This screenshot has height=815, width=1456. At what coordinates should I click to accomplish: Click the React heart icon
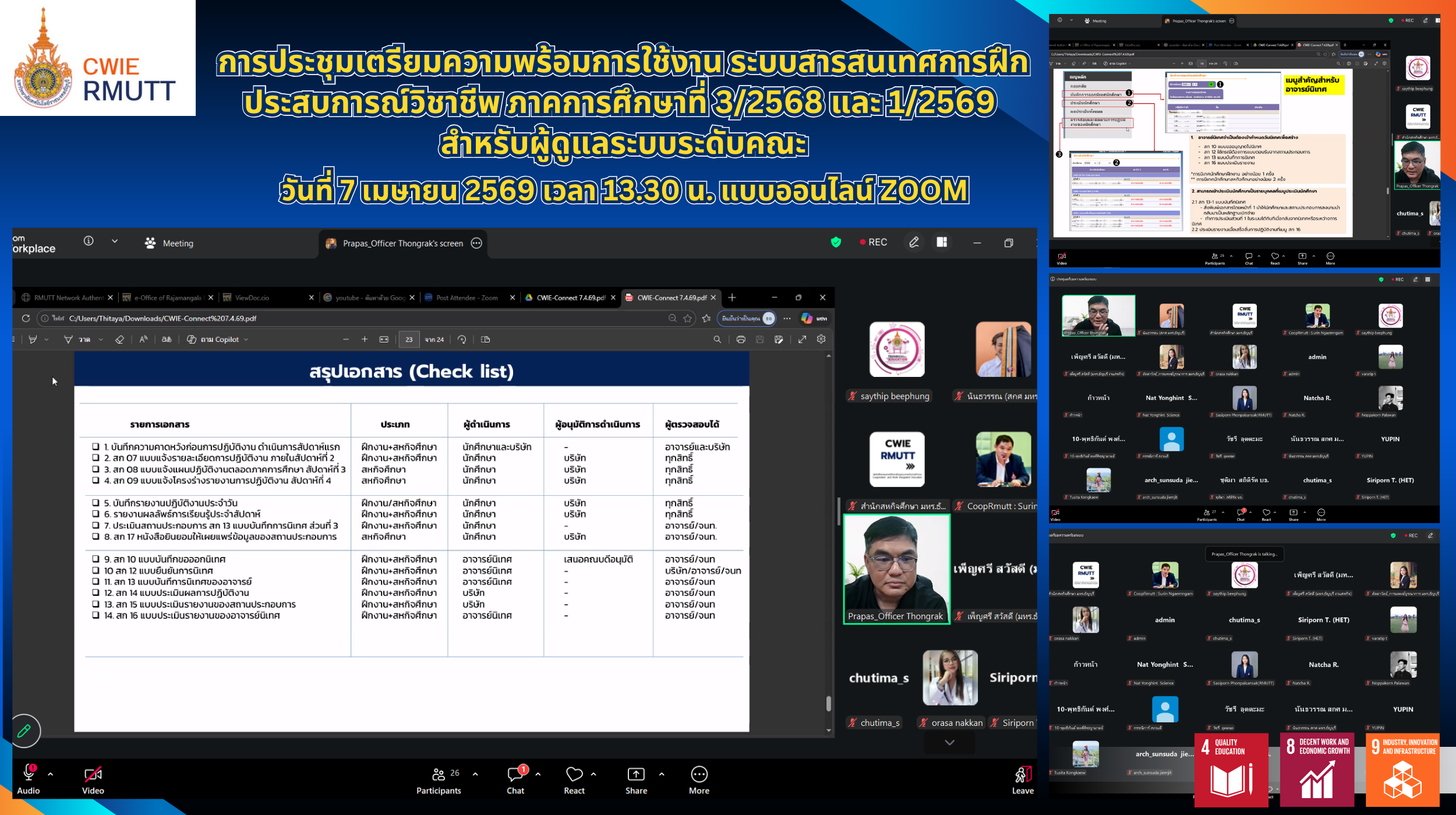[x=574, y=774]
